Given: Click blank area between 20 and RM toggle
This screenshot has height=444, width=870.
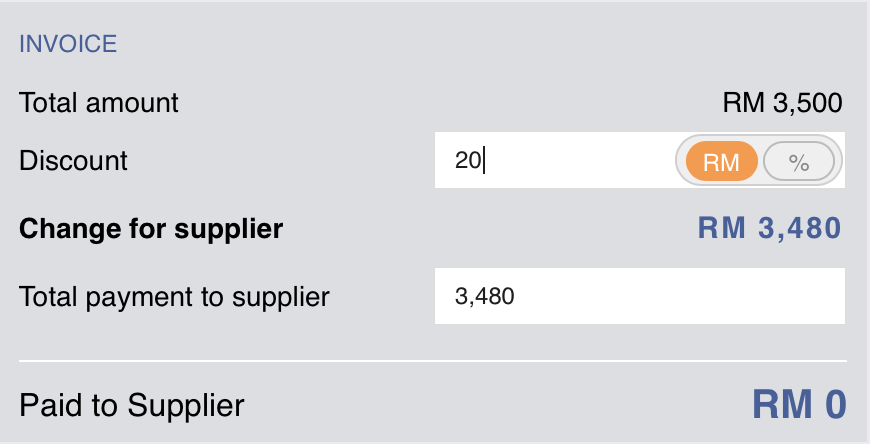Looking at the screenshot, I should 580,160.
